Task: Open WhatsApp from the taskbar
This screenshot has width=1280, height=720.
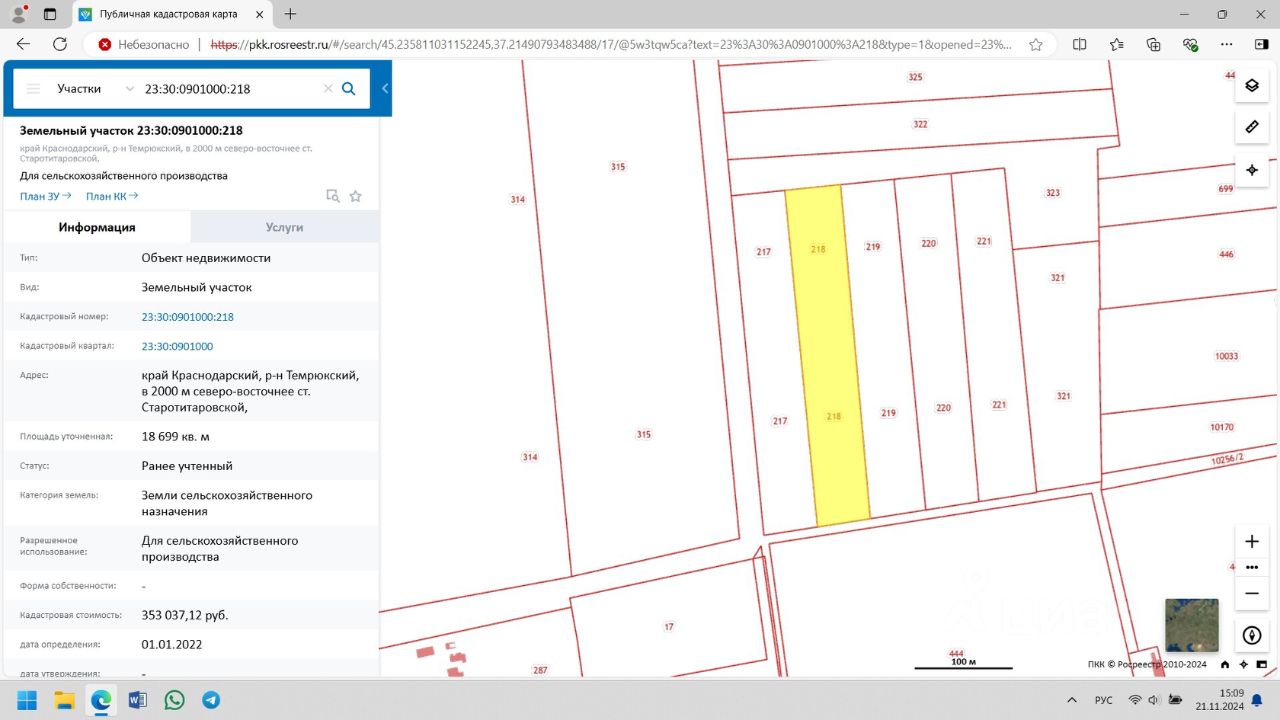Action: pyautogui.click(x=175, y=700)
